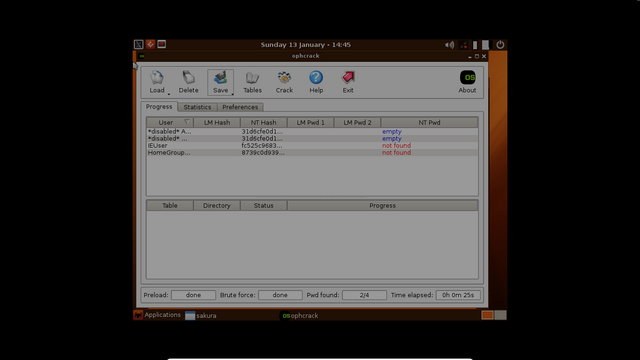640x360 pixels.
Task: Click the date and time clock in top panel
Action: pyautogui.click(x=306, y=44)
